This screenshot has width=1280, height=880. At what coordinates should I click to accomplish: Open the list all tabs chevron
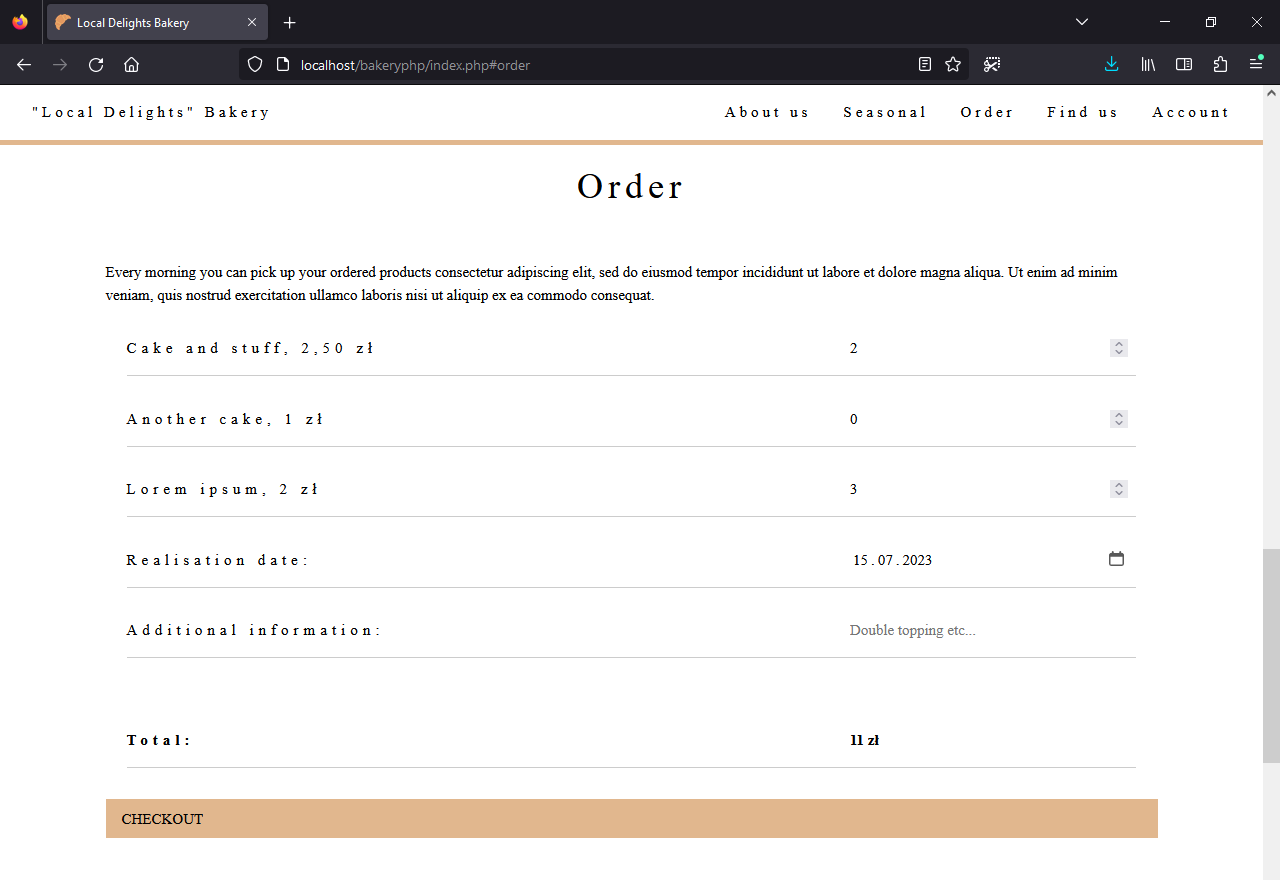(x=1082, y=22)
